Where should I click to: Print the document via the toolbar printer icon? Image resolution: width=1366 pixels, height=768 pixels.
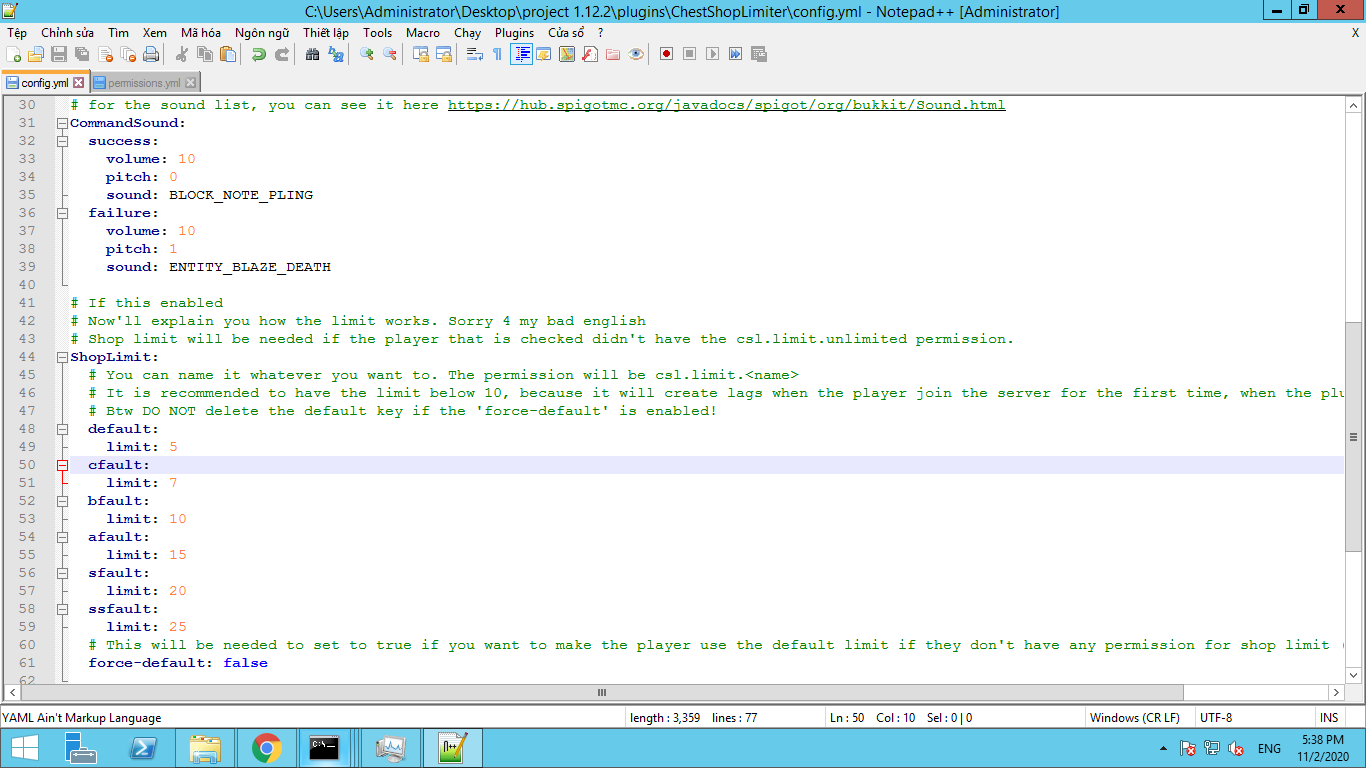(151, 54)
